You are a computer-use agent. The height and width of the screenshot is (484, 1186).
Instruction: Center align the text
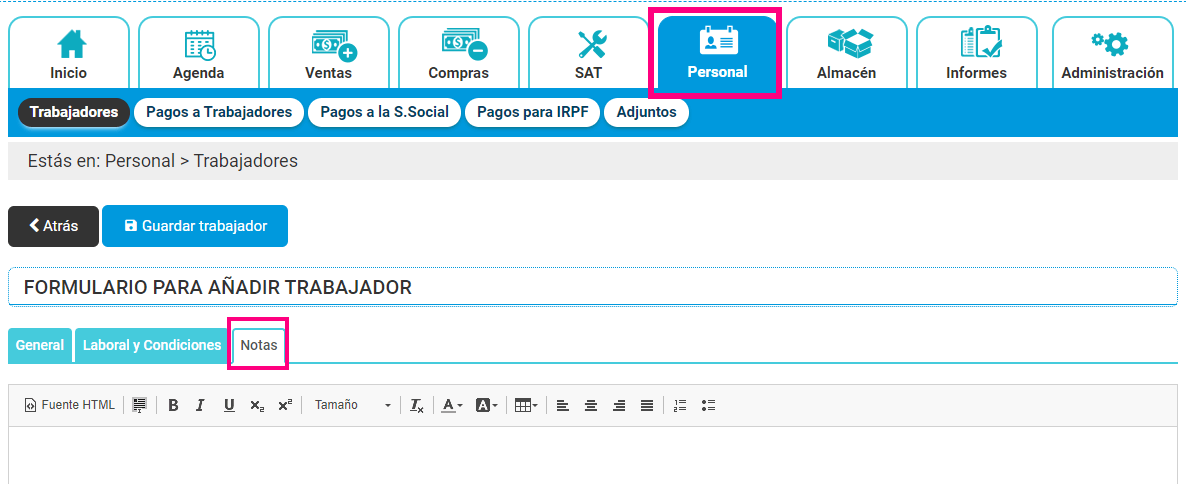coord(591,405)
